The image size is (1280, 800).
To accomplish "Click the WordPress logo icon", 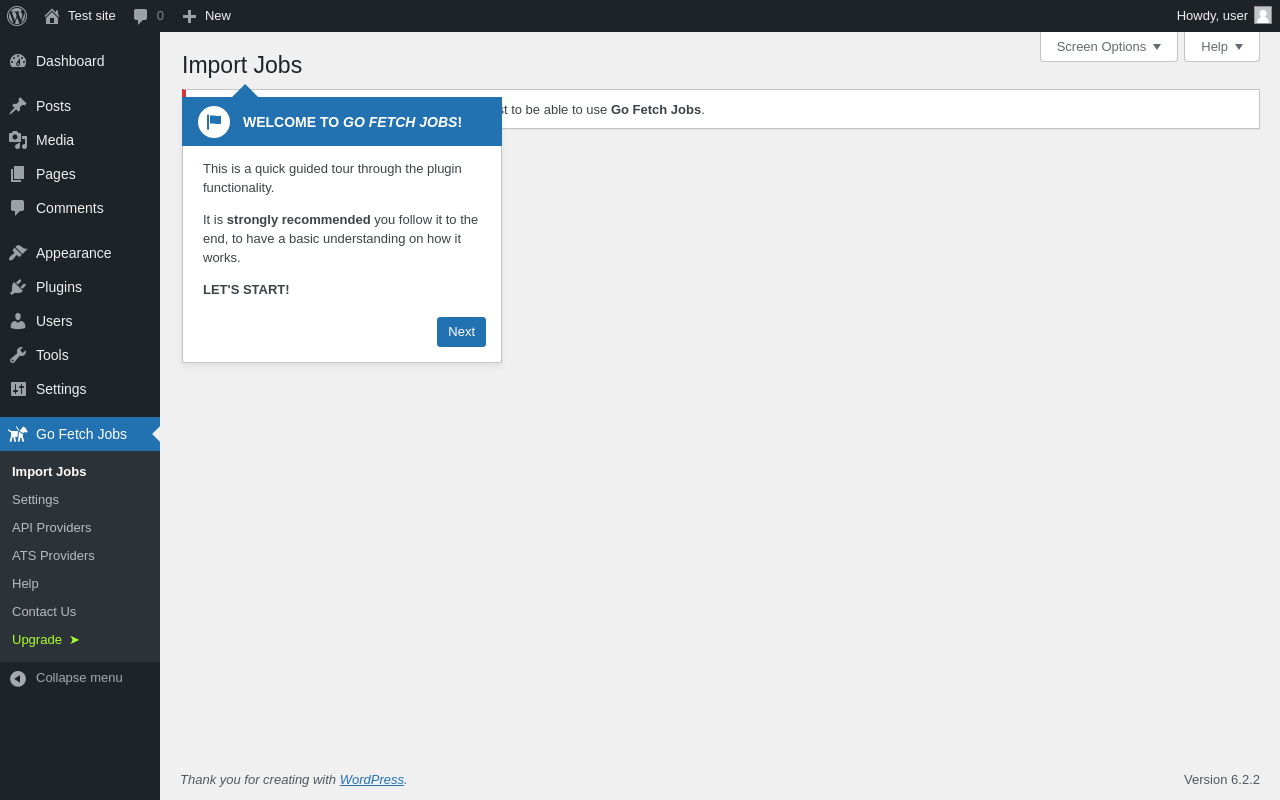I will (x=17, y=16).
